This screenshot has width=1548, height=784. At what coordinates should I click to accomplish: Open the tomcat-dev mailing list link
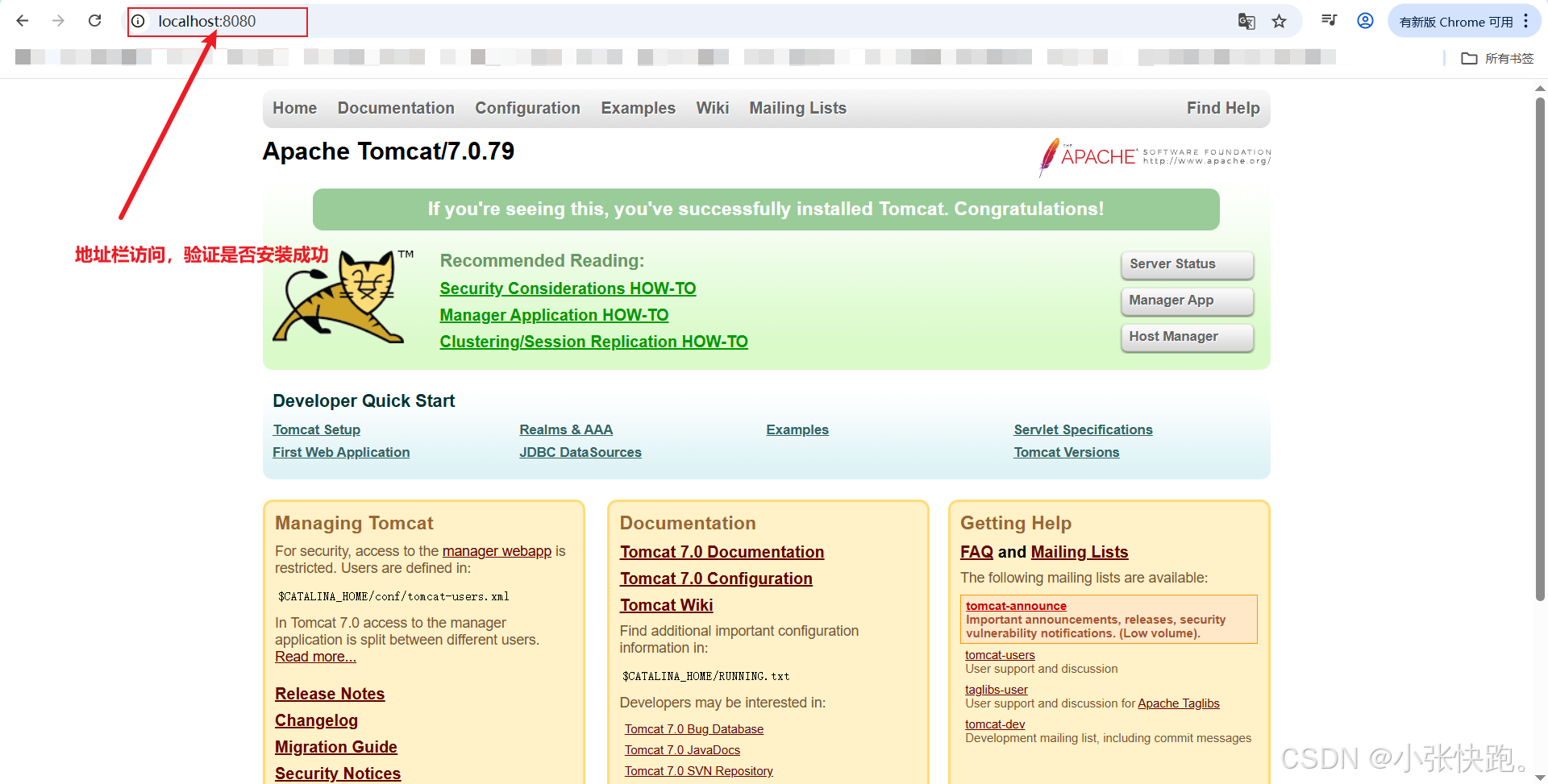pos(995,724)
